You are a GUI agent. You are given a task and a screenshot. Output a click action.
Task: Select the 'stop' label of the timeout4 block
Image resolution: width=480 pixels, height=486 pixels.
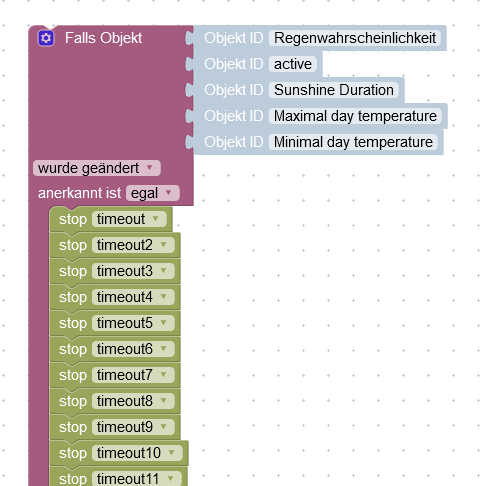click(x=73, y=297)
